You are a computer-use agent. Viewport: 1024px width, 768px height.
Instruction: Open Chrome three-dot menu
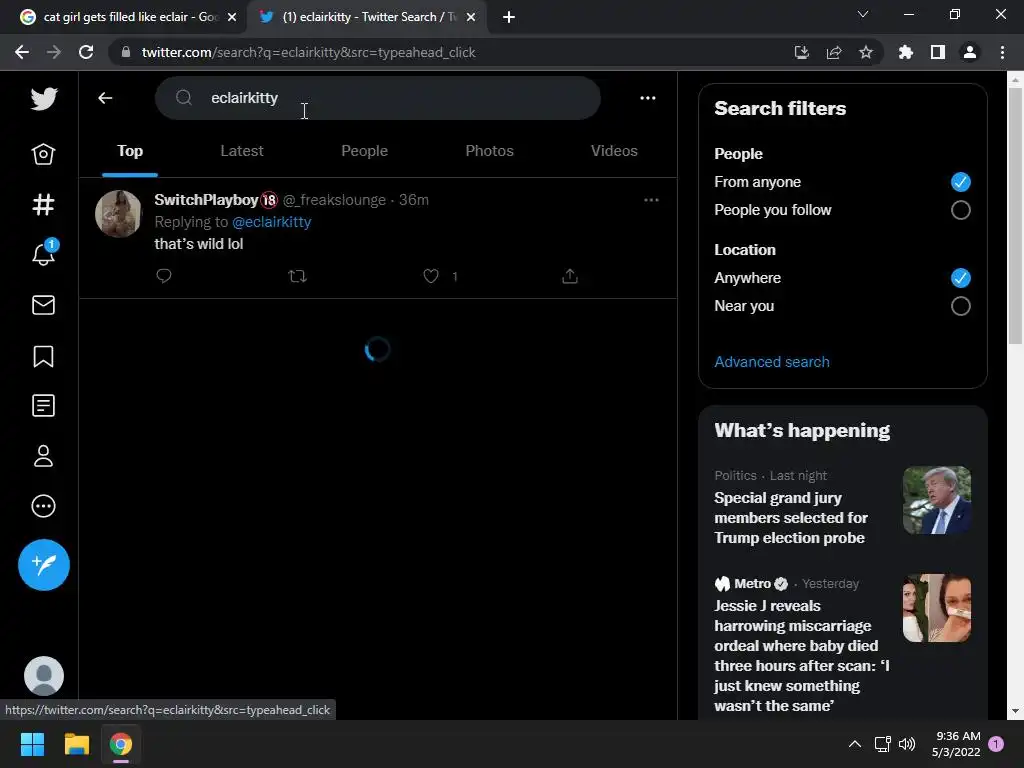pyautogui.click(x=1002, y=52)
